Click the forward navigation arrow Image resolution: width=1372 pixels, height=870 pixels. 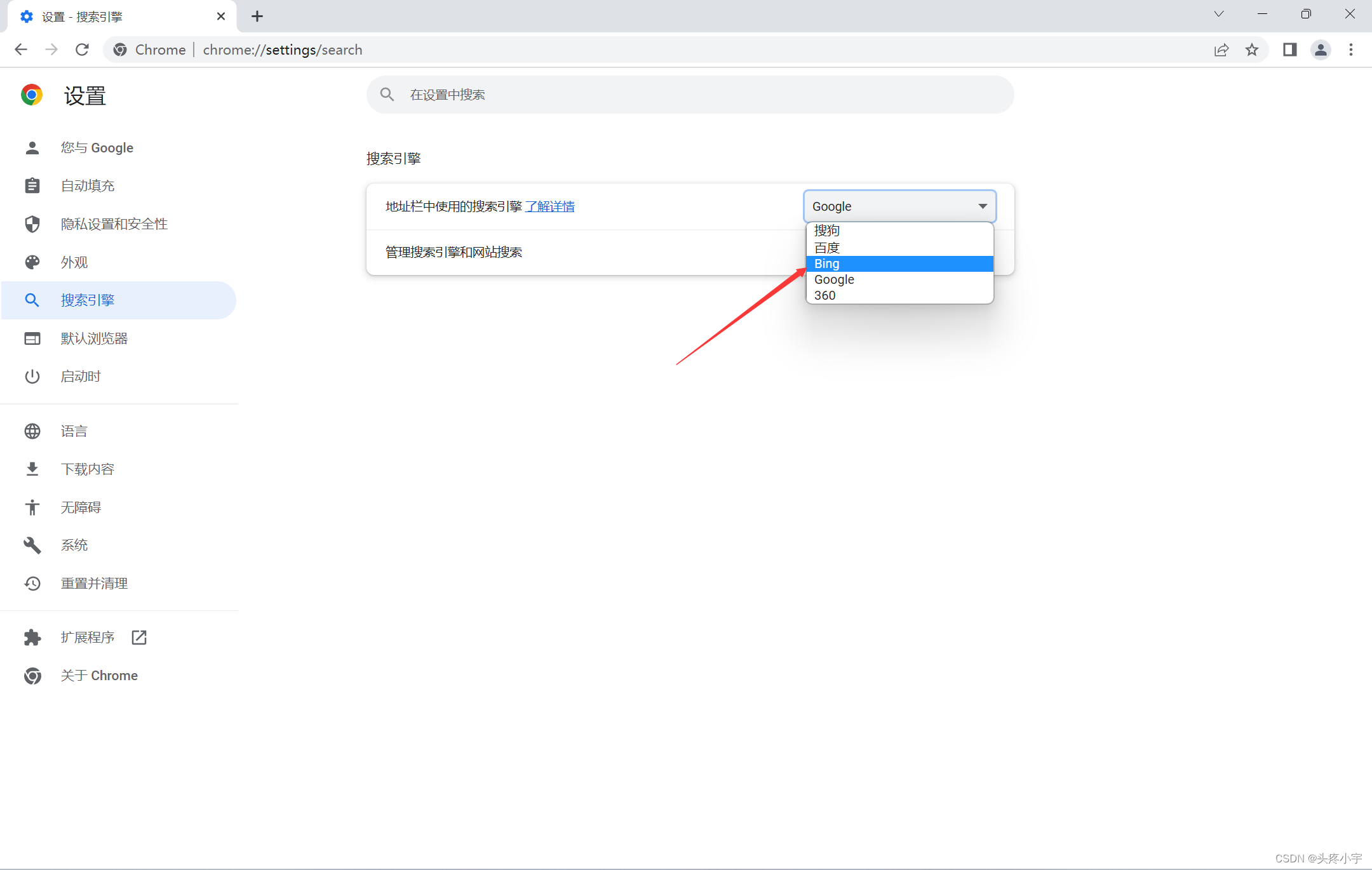pyautogui.click(x=51, y=50)
